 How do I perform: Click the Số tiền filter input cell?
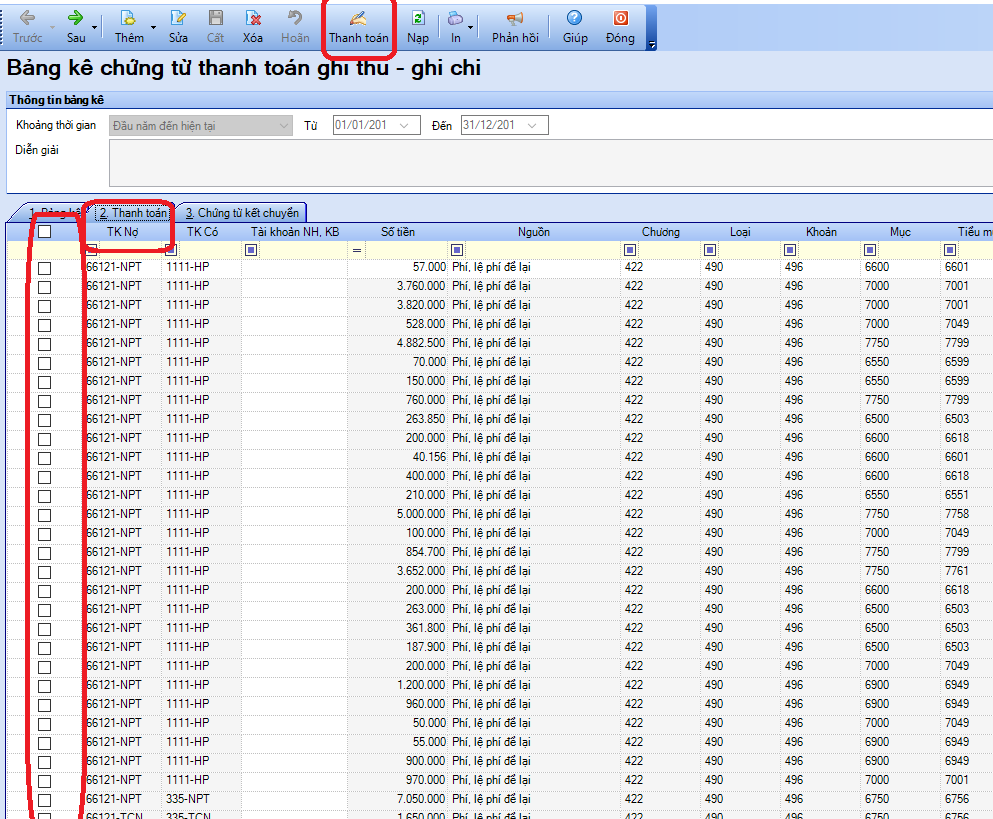406,250
